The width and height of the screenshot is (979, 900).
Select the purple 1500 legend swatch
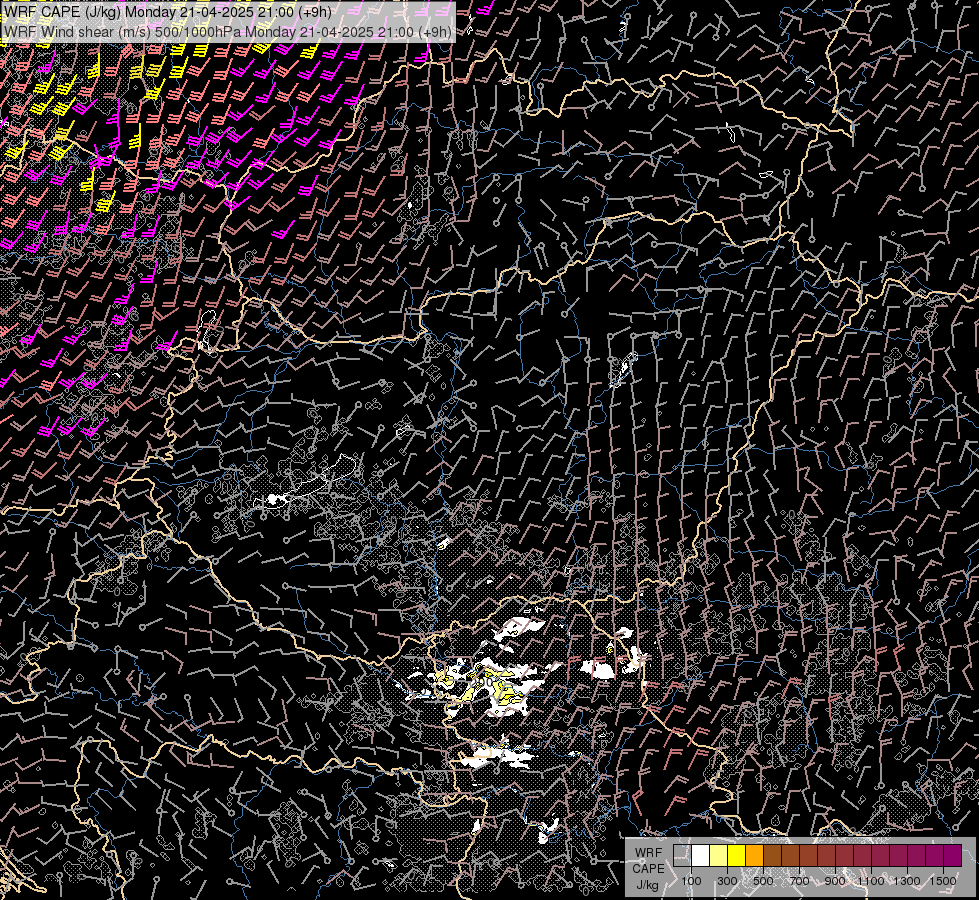click(x=953, y=856)
